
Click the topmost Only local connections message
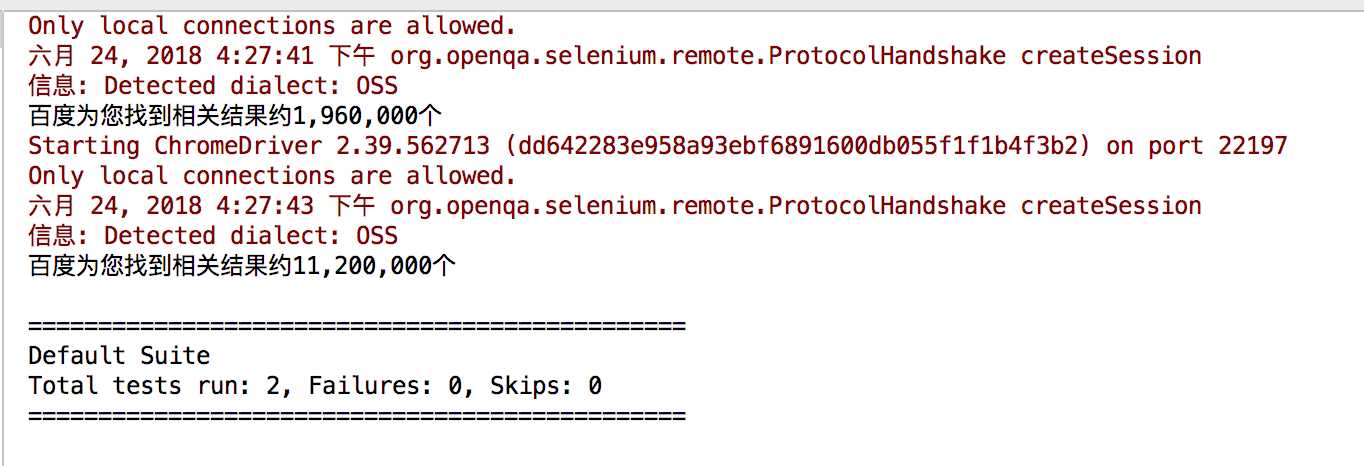(272, 26)
